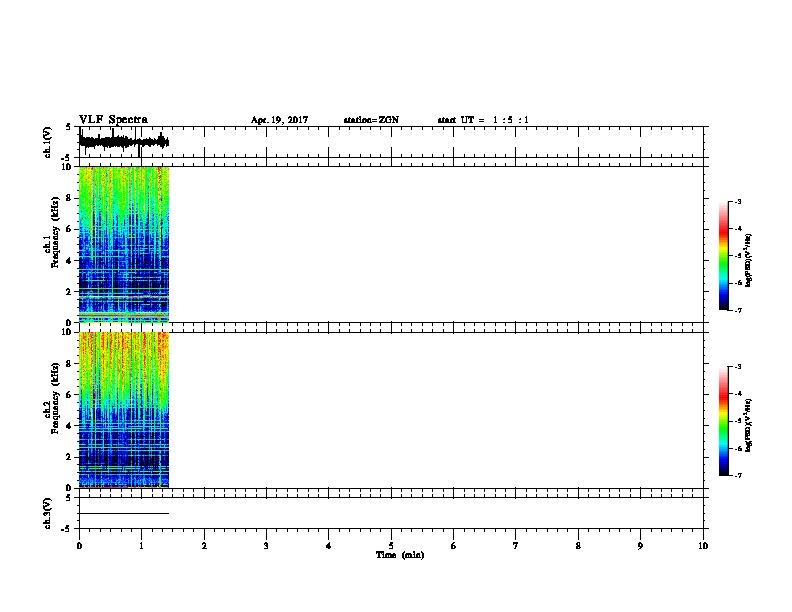The width and height of the screenshot is (792, 612).
Task: Click the "6" kHz tick label on the ch.2 frequency axis
Action: click(69, 395)
